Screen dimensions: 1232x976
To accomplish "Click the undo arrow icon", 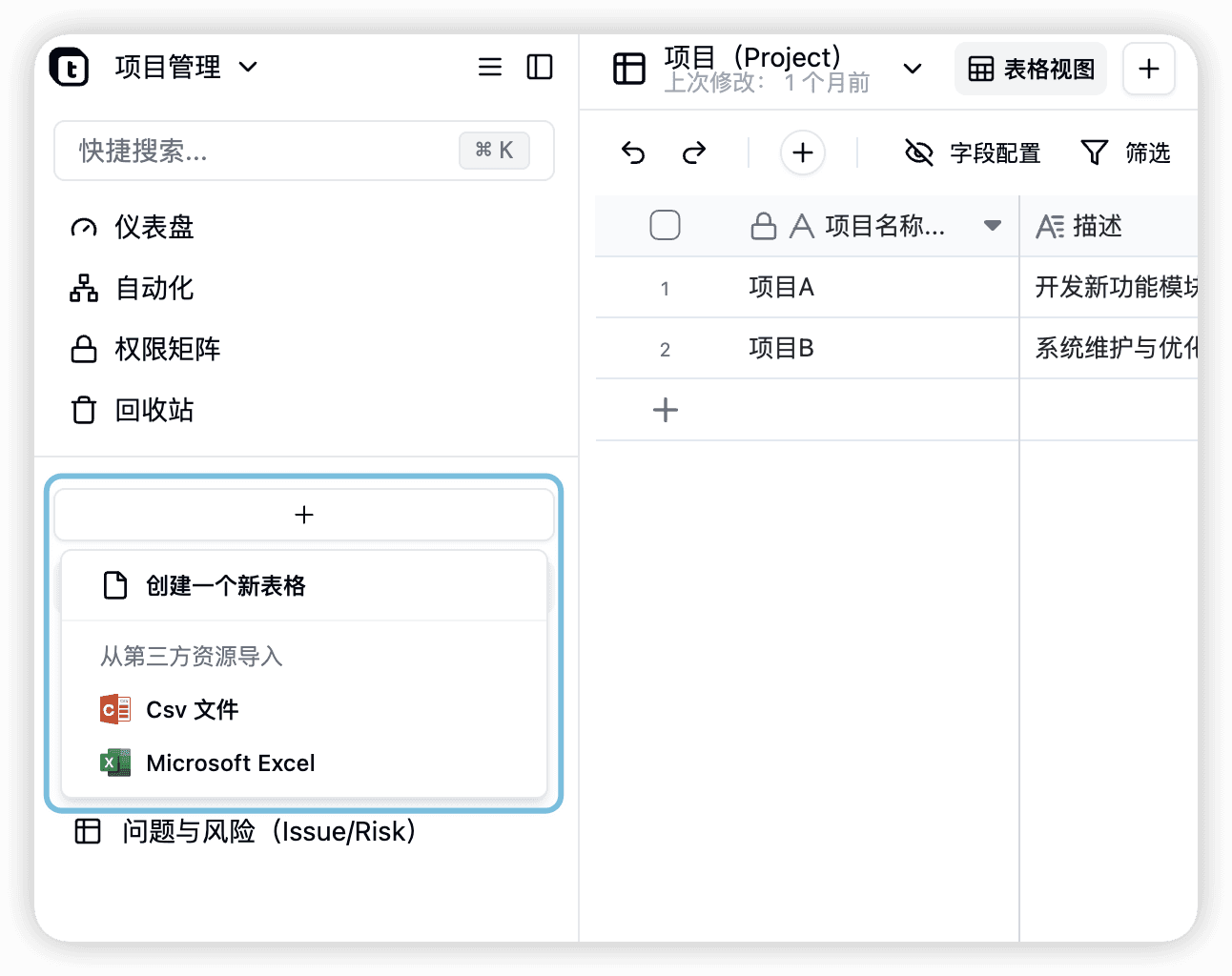I will (x=633, y=152).
